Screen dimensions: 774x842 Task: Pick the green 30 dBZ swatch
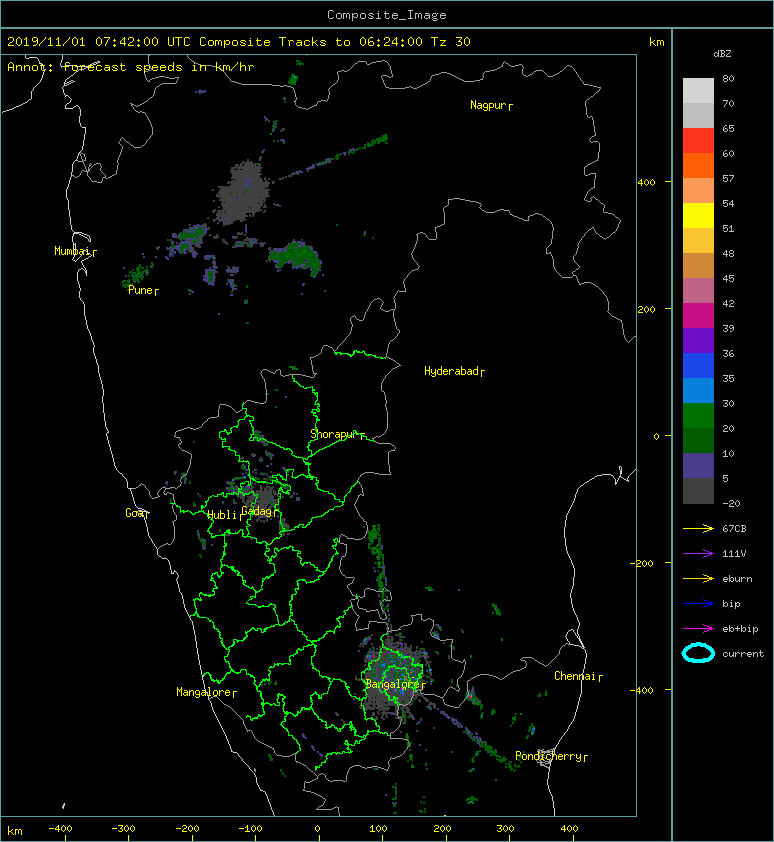click(698, 415)
